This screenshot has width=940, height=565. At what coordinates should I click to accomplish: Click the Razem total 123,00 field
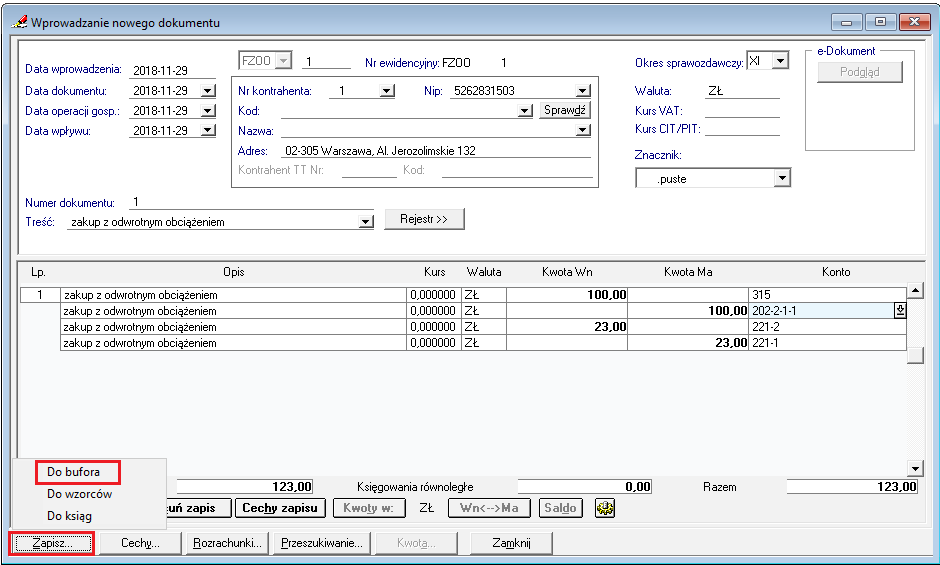(852, 486)
